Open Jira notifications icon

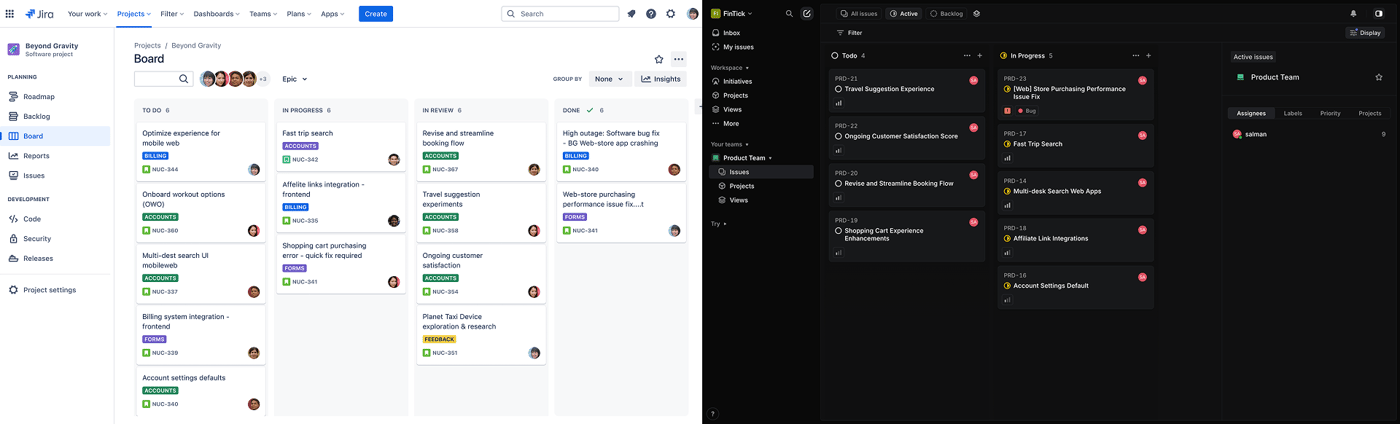[631, 14]
